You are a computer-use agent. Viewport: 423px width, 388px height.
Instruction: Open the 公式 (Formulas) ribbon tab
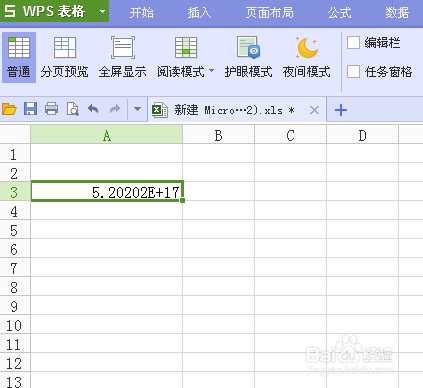tap(339, 13)
